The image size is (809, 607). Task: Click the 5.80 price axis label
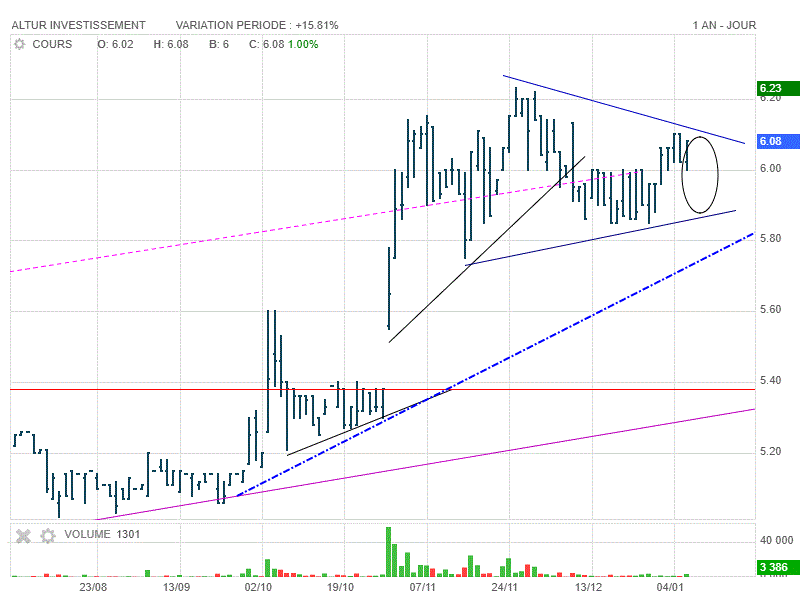[770, 238]
